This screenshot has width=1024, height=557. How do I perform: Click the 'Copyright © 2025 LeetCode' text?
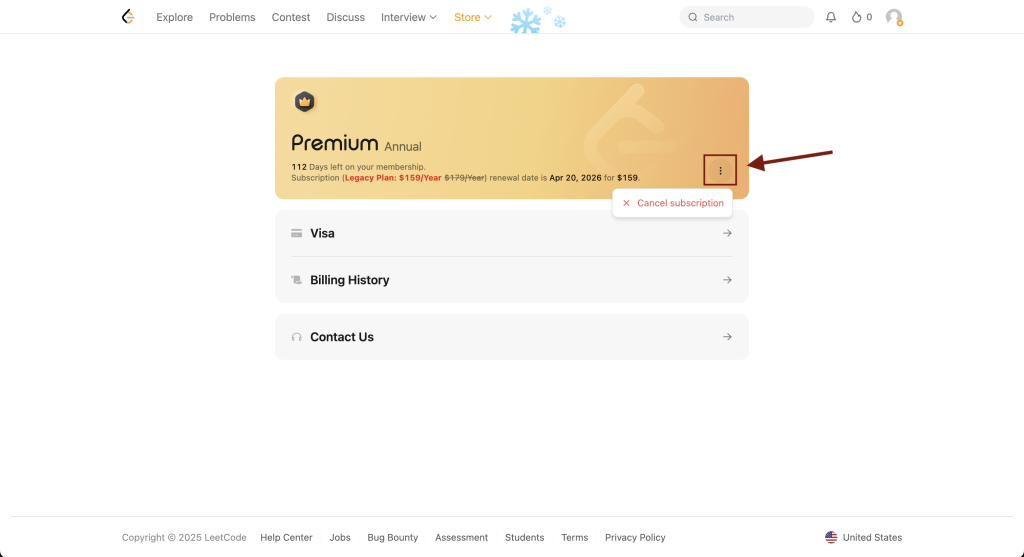(x=184, y=537)
